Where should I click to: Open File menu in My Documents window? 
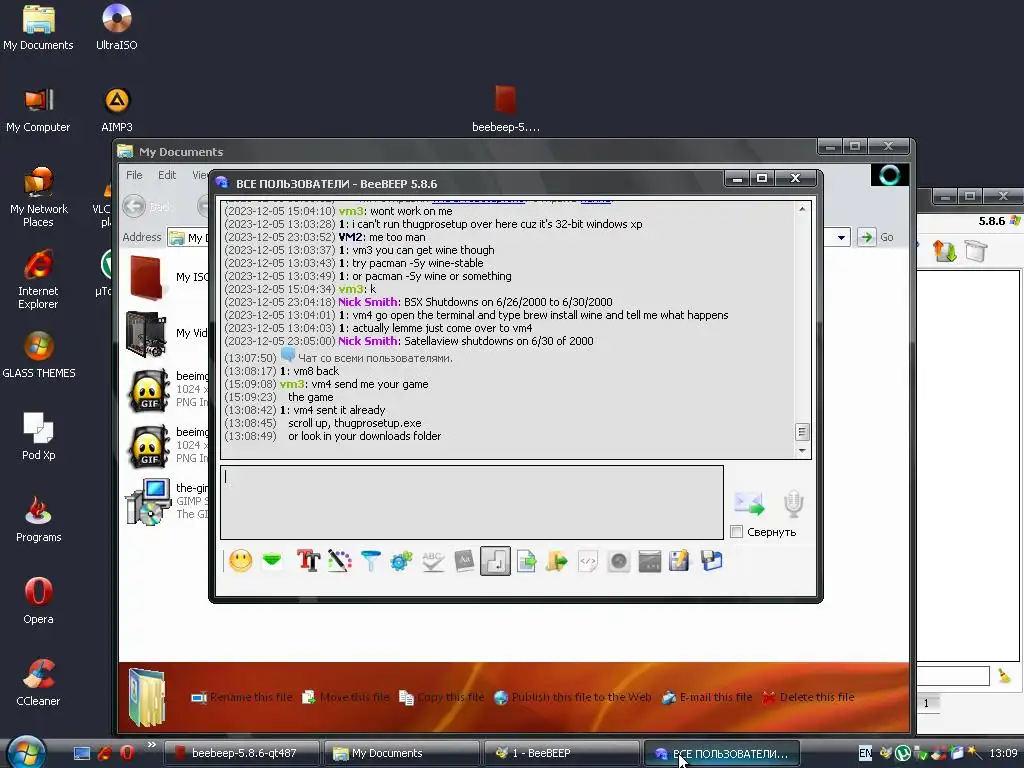(134, 175)
